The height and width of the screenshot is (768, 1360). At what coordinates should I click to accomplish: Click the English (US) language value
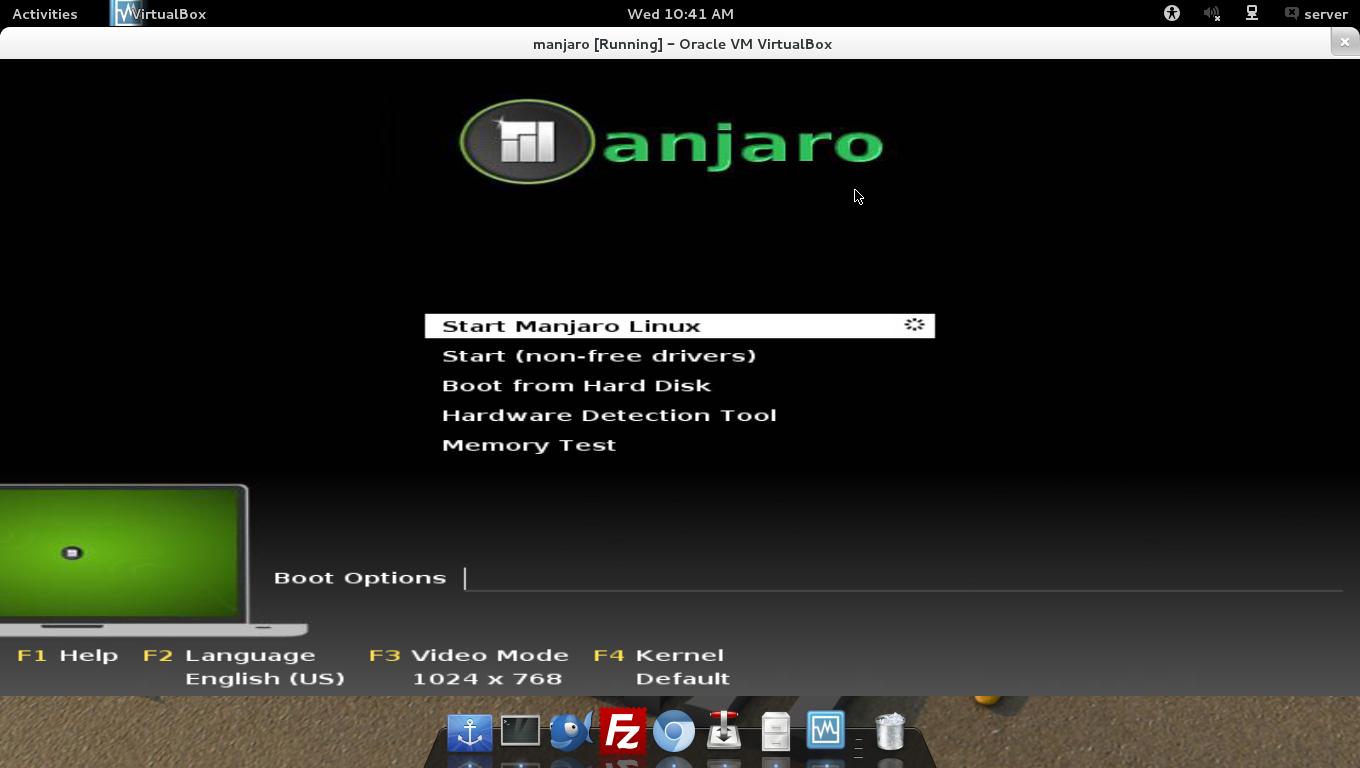(x=265, y=678)
